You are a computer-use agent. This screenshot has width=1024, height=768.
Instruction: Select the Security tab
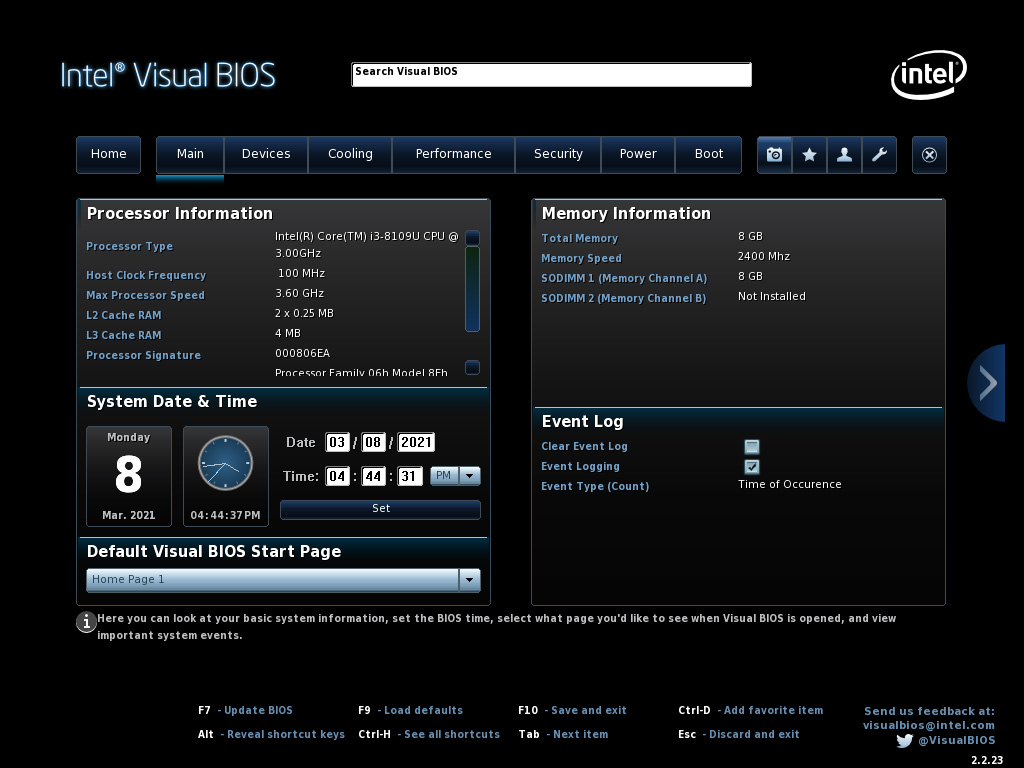558,154
